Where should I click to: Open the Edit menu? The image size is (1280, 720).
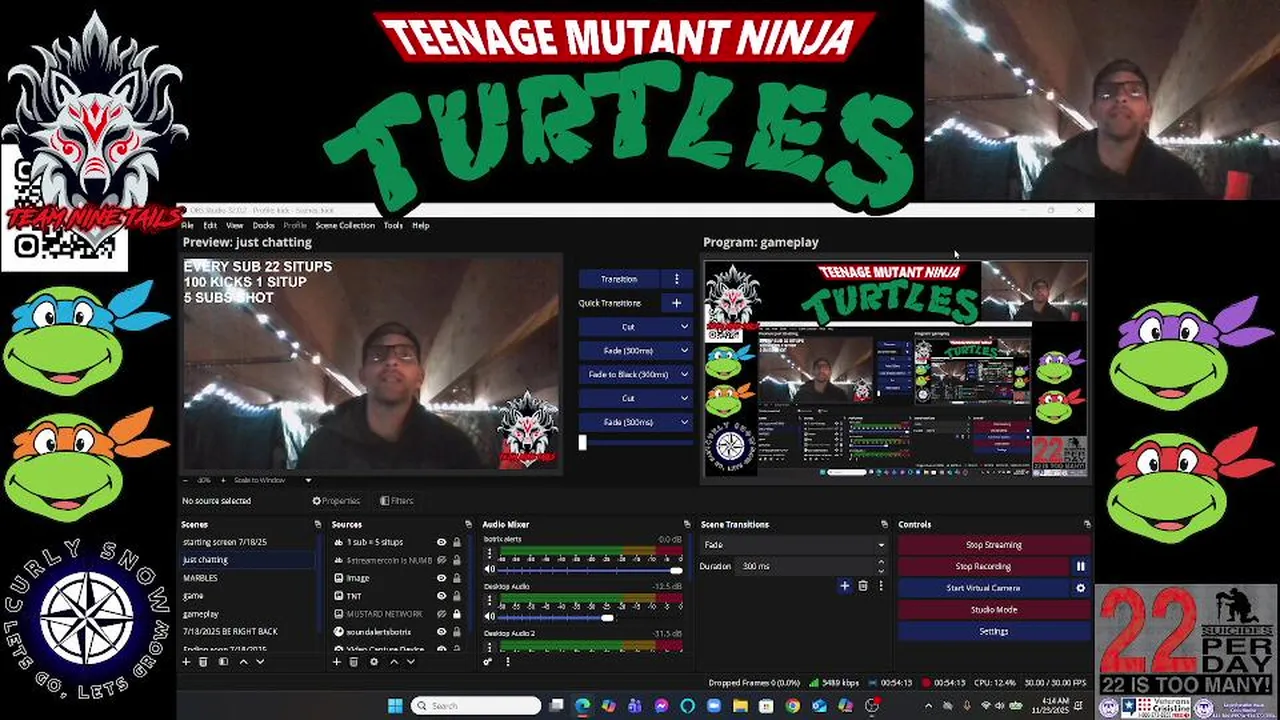(210, 225)
